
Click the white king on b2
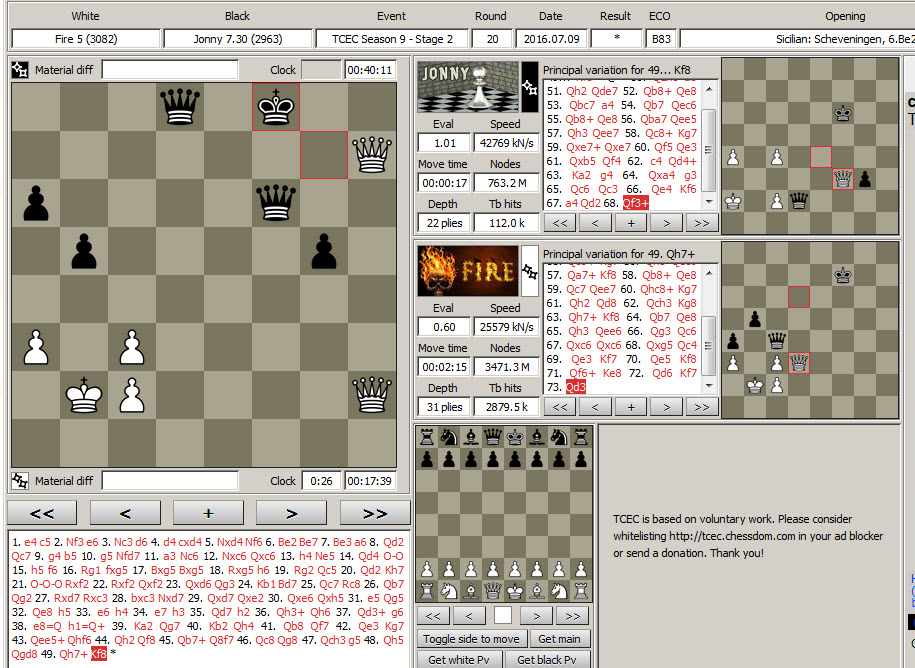click(84, 395)
